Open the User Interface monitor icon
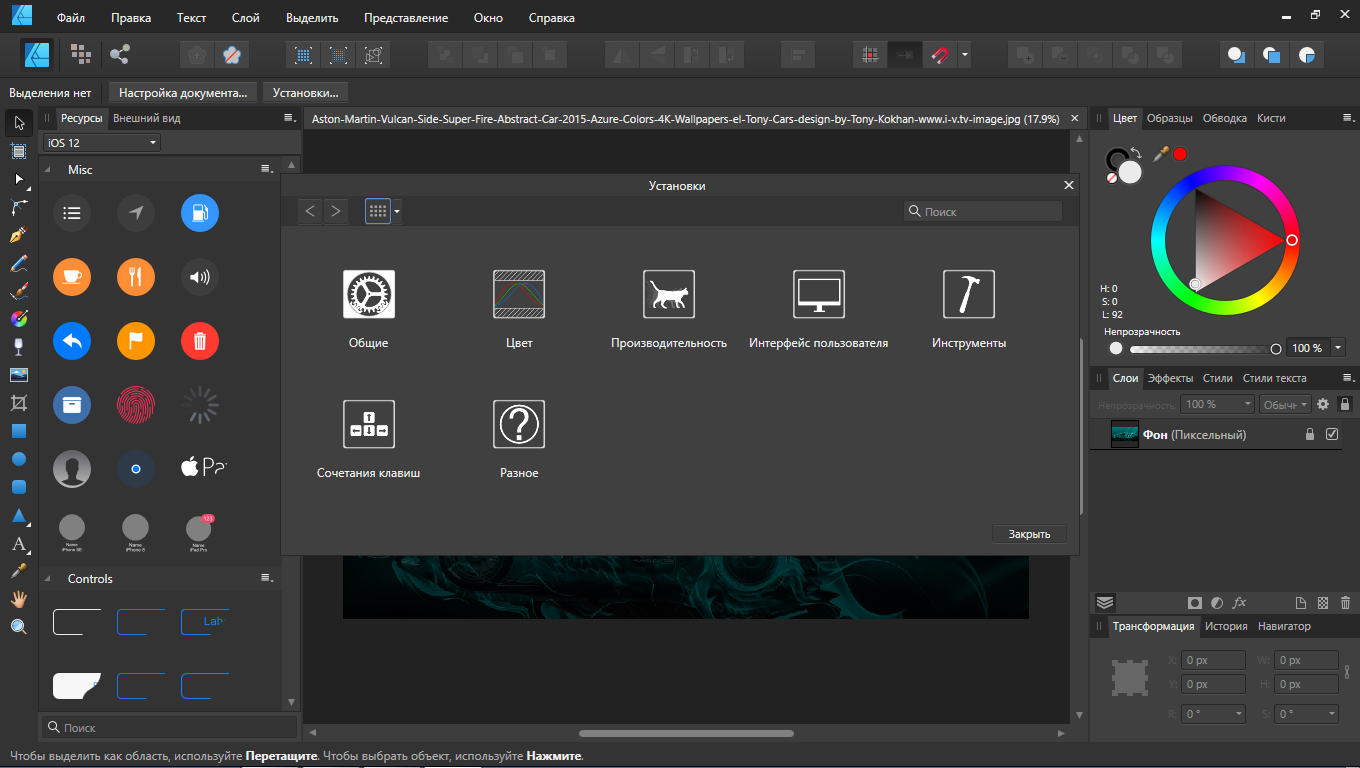The image size is (1360, 768). click(818, 295)
